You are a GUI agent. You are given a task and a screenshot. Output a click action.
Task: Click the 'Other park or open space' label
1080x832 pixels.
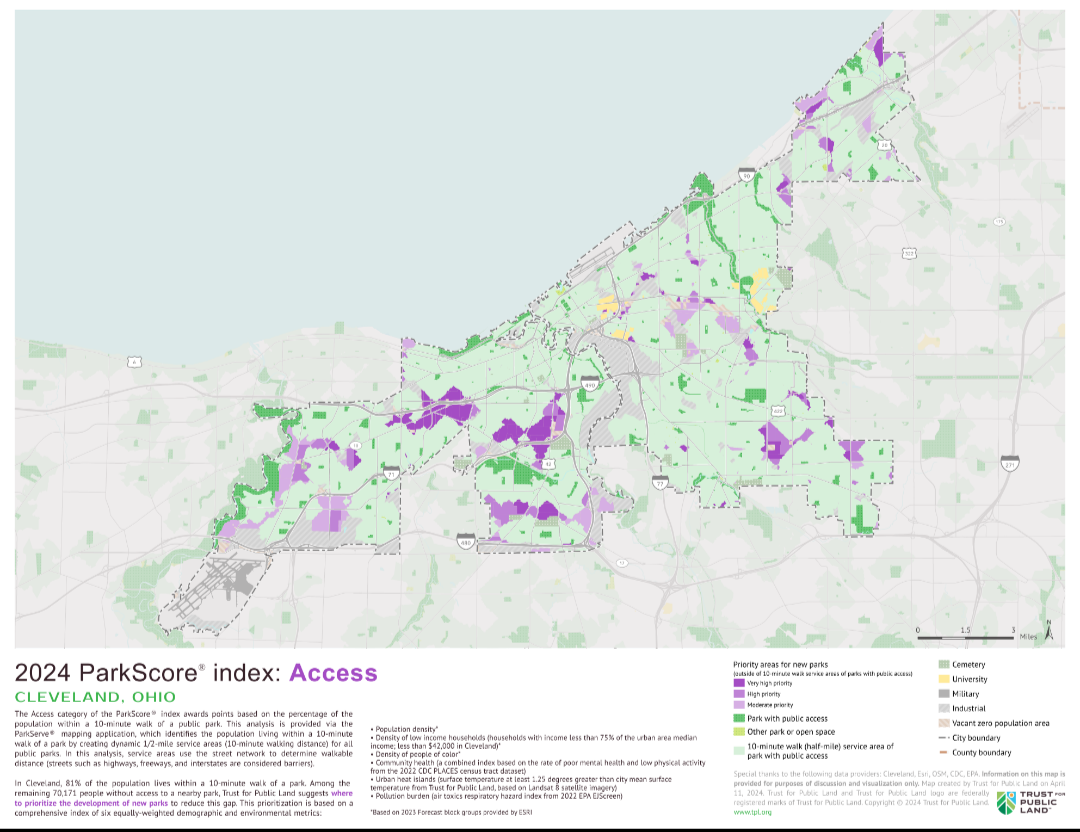pos(791,731)
